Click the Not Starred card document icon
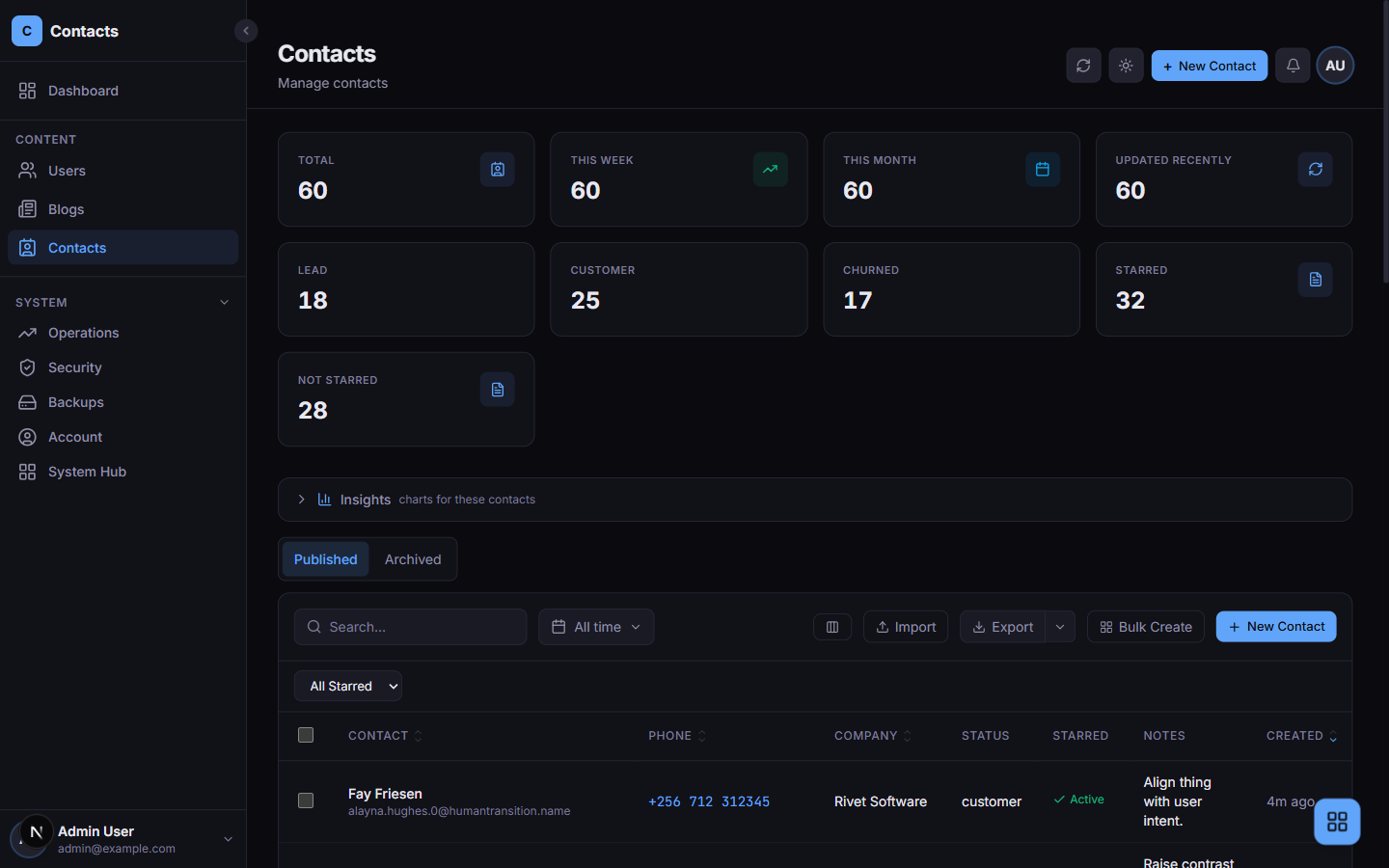This screenshot has height=868, width=1389. coord(498,390)
